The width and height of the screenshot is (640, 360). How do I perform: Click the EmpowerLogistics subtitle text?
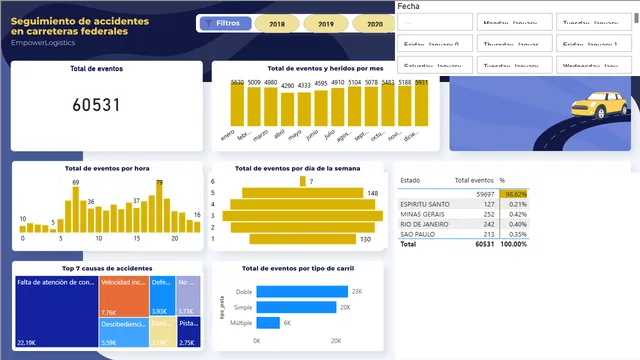click(43, 43)
